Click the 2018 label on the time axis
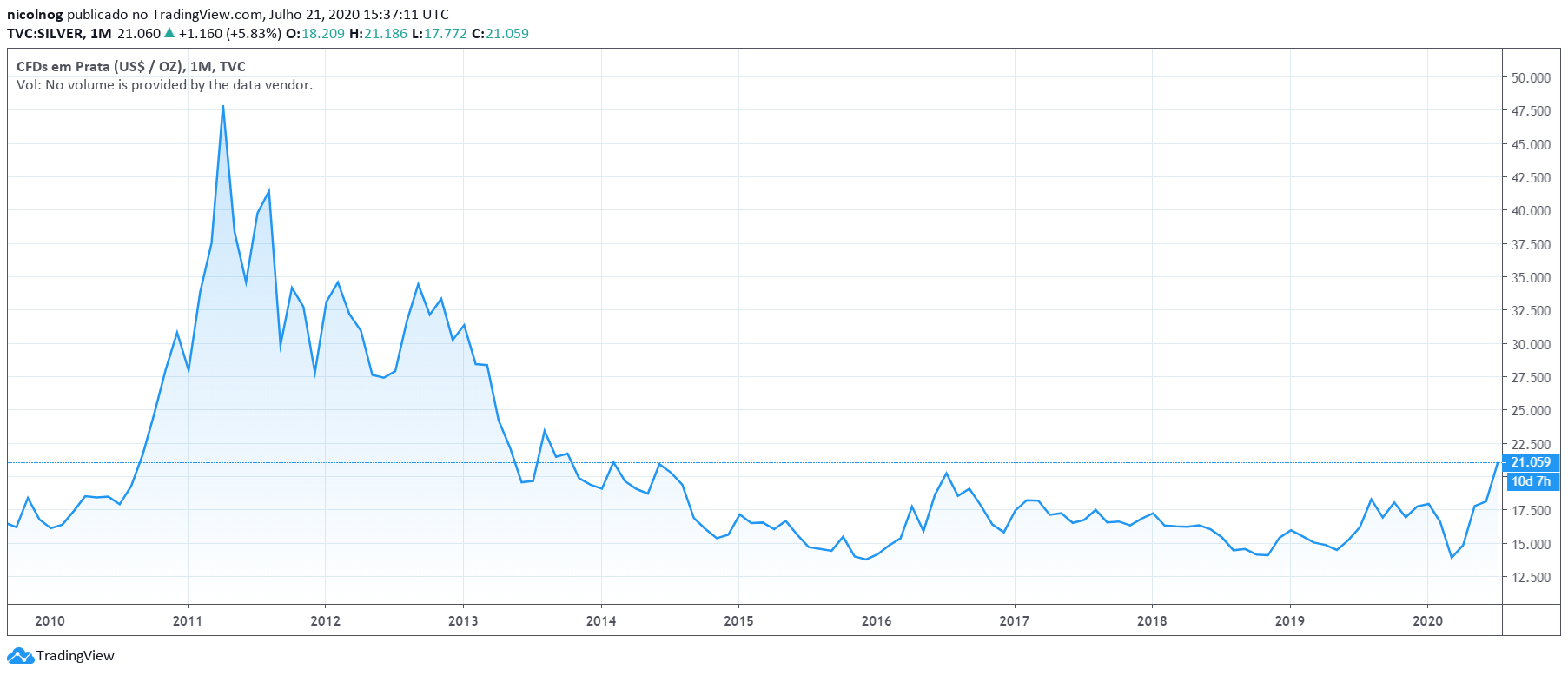This screenshot has height=676, width=1568. [x=1152, y=620]
